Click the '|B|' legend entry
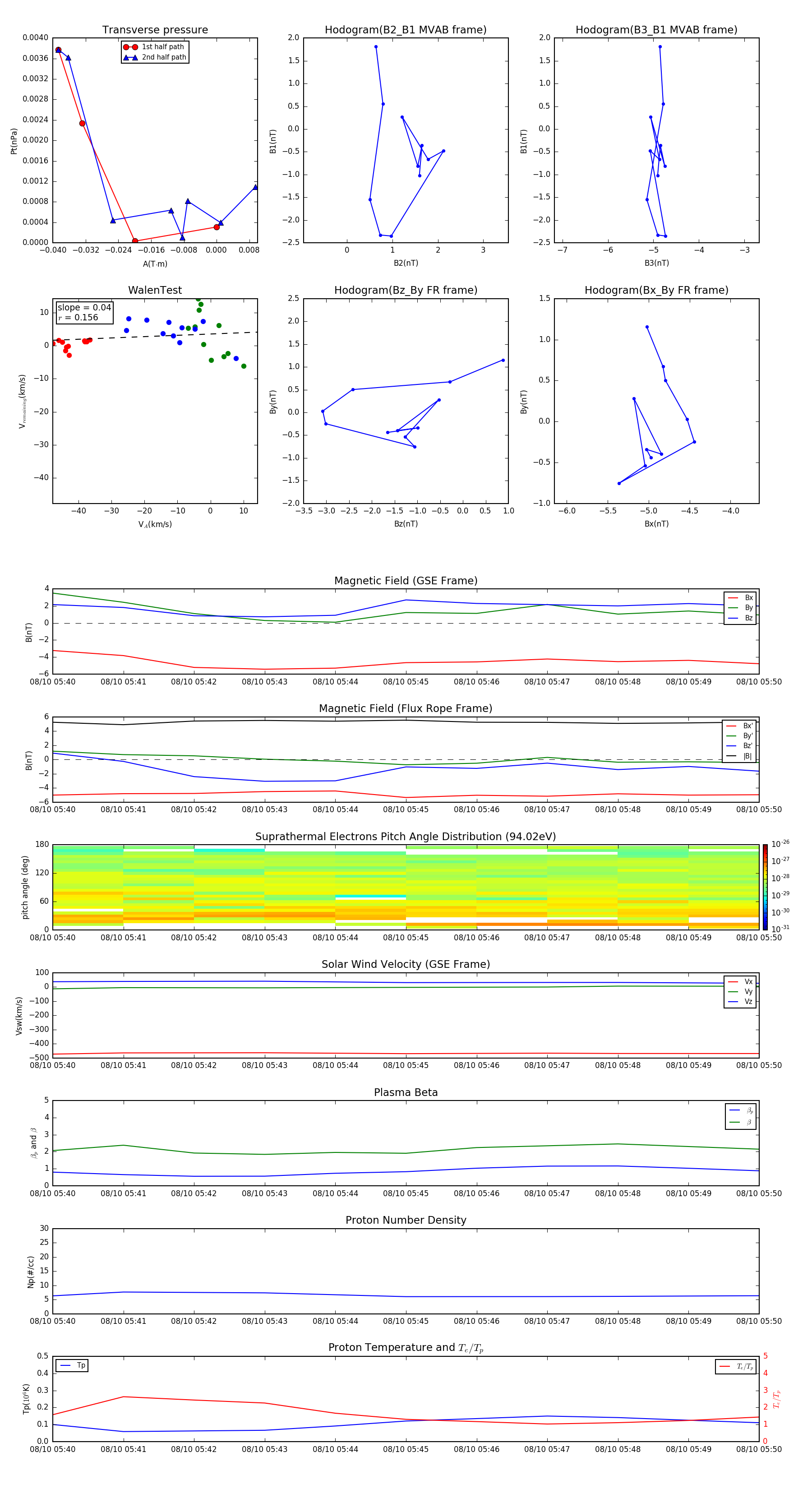The width and height of the screenshot is (812, 1489). [740, 756]
